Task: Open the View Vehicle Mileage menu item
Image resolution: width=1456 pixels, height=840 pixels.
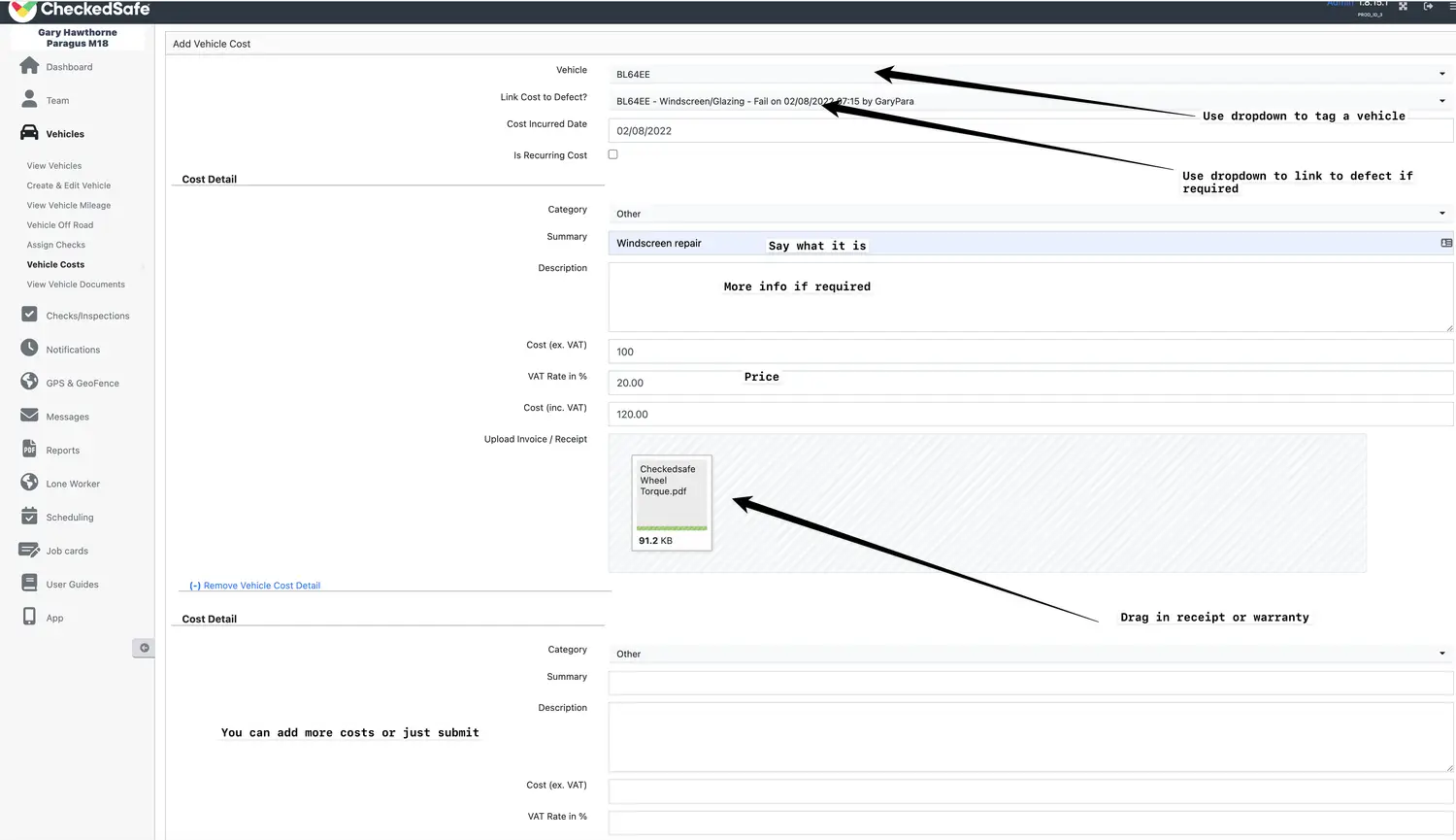Action: click(69, 205)
